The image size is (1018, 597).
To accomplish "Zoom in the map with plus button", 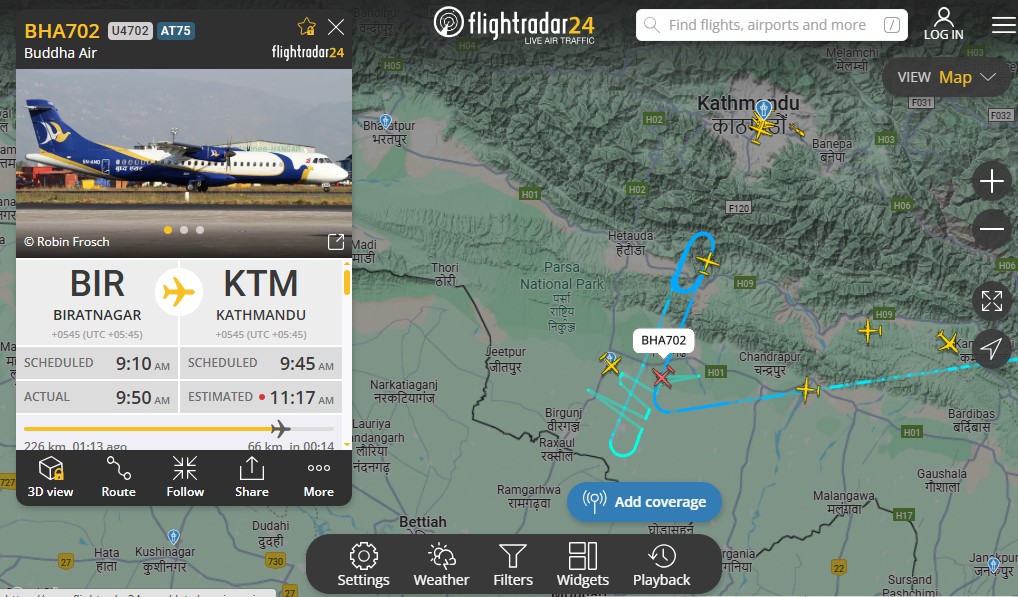I will (x=991, y=181).
